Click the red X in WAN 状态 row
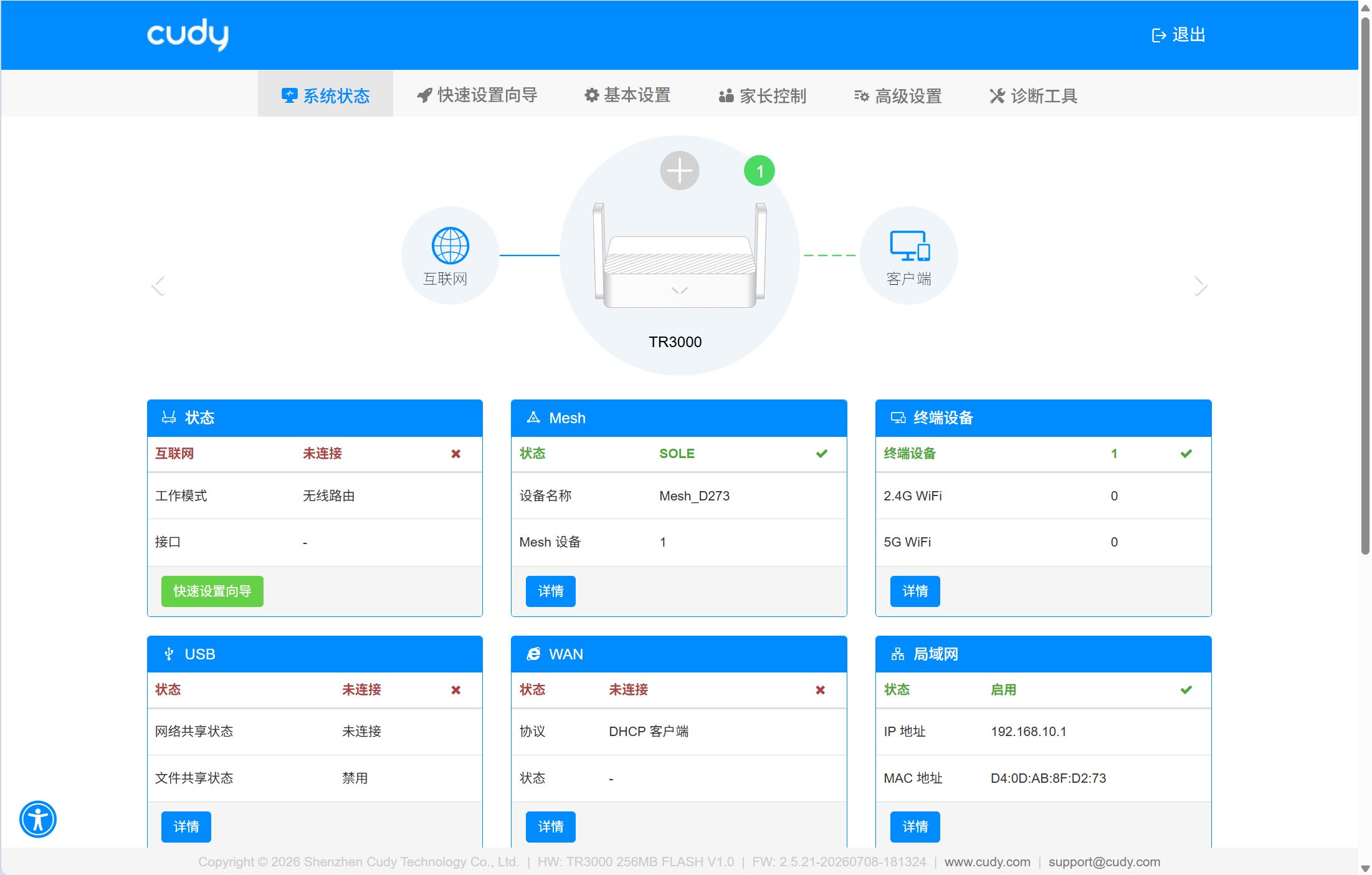 pyautogui.click(x=821, y=690)
